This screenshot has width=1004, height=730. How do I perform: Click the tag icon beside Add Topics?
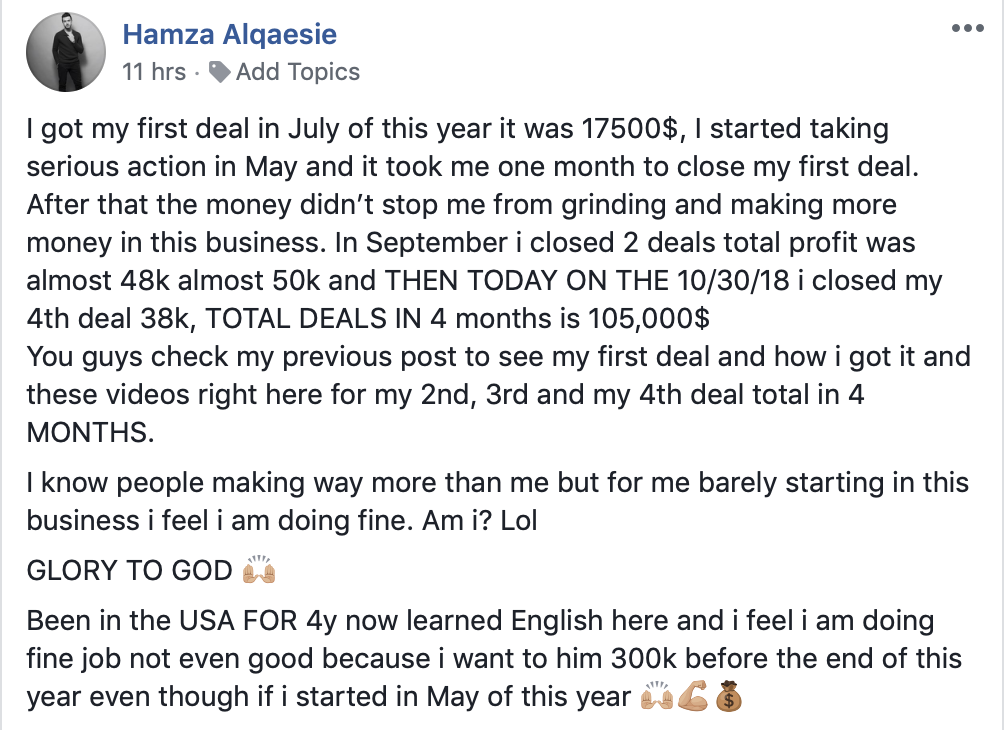pyautogui.click(x=220, y=72)
